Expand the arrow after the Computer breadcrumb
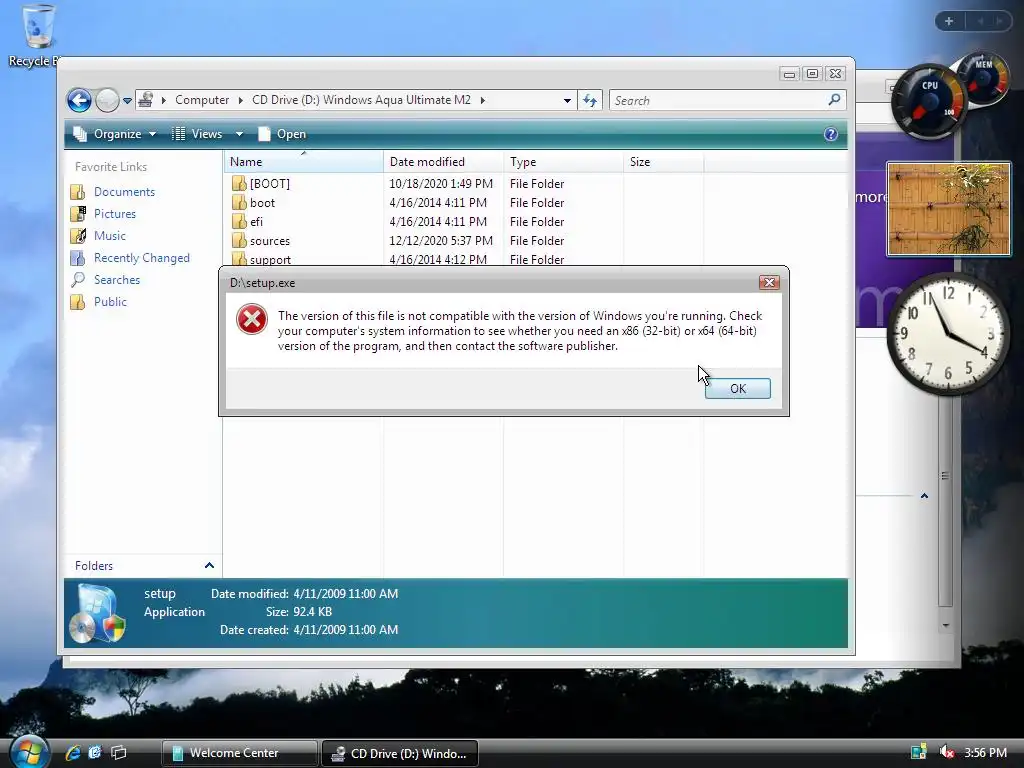This screenshot has height=768, width=1024. click(240, 100)
